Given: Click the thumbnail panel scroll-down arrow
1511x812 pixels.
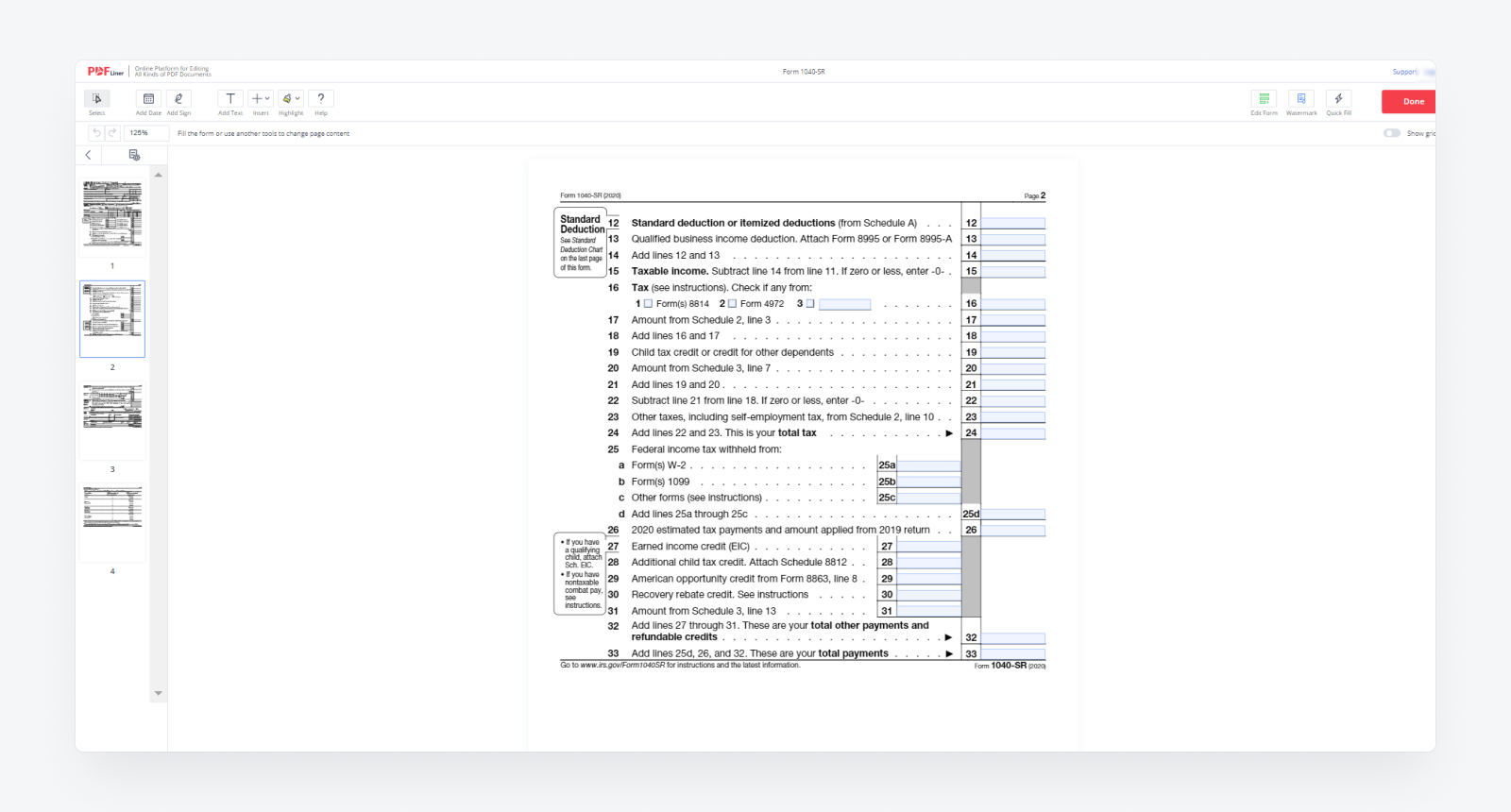Looking at the screenshot, I should [x=159, y=693].
